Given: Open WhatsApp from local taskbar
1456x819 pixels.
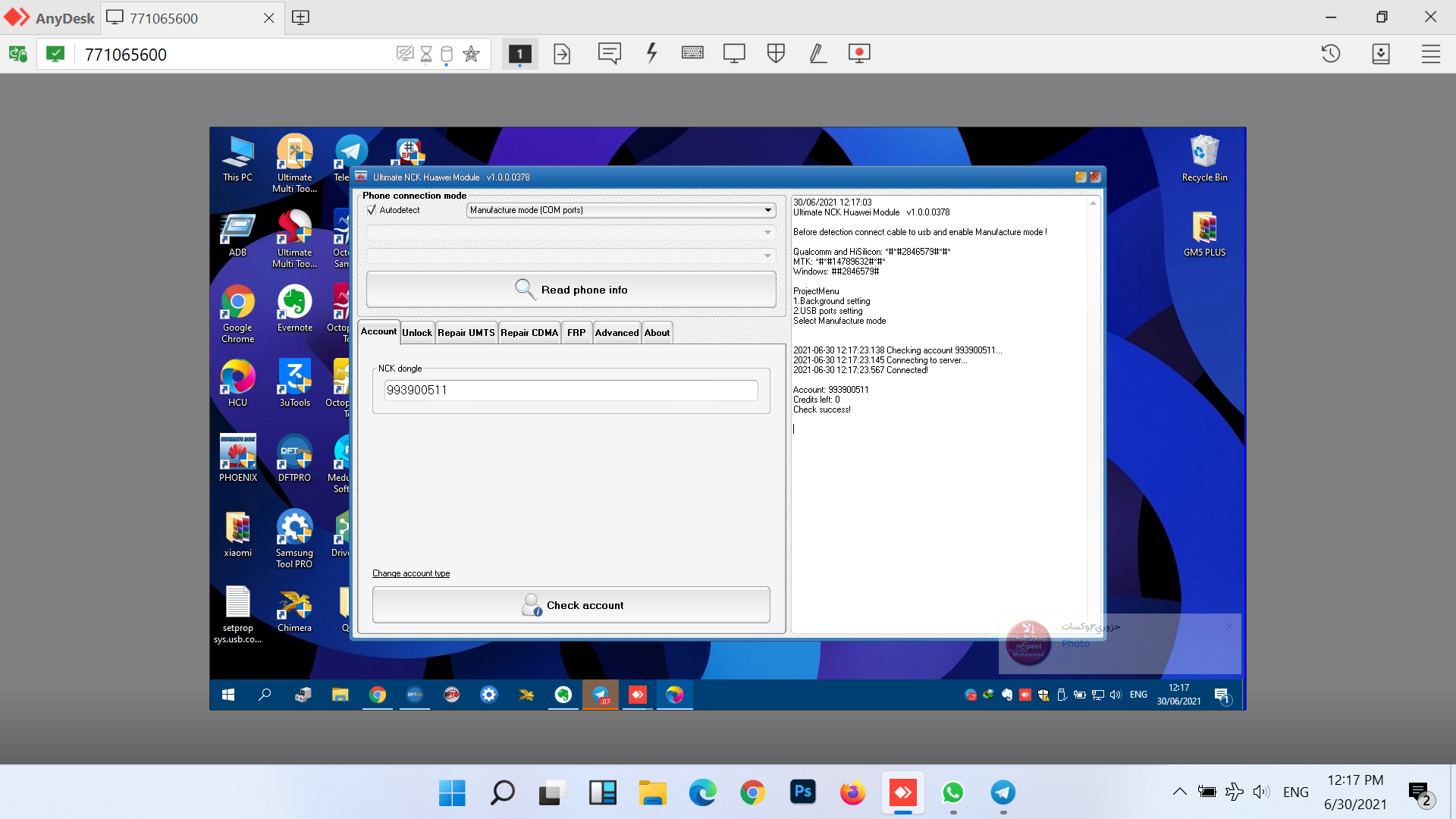Looking at the screenshot, I should point(952,793).
